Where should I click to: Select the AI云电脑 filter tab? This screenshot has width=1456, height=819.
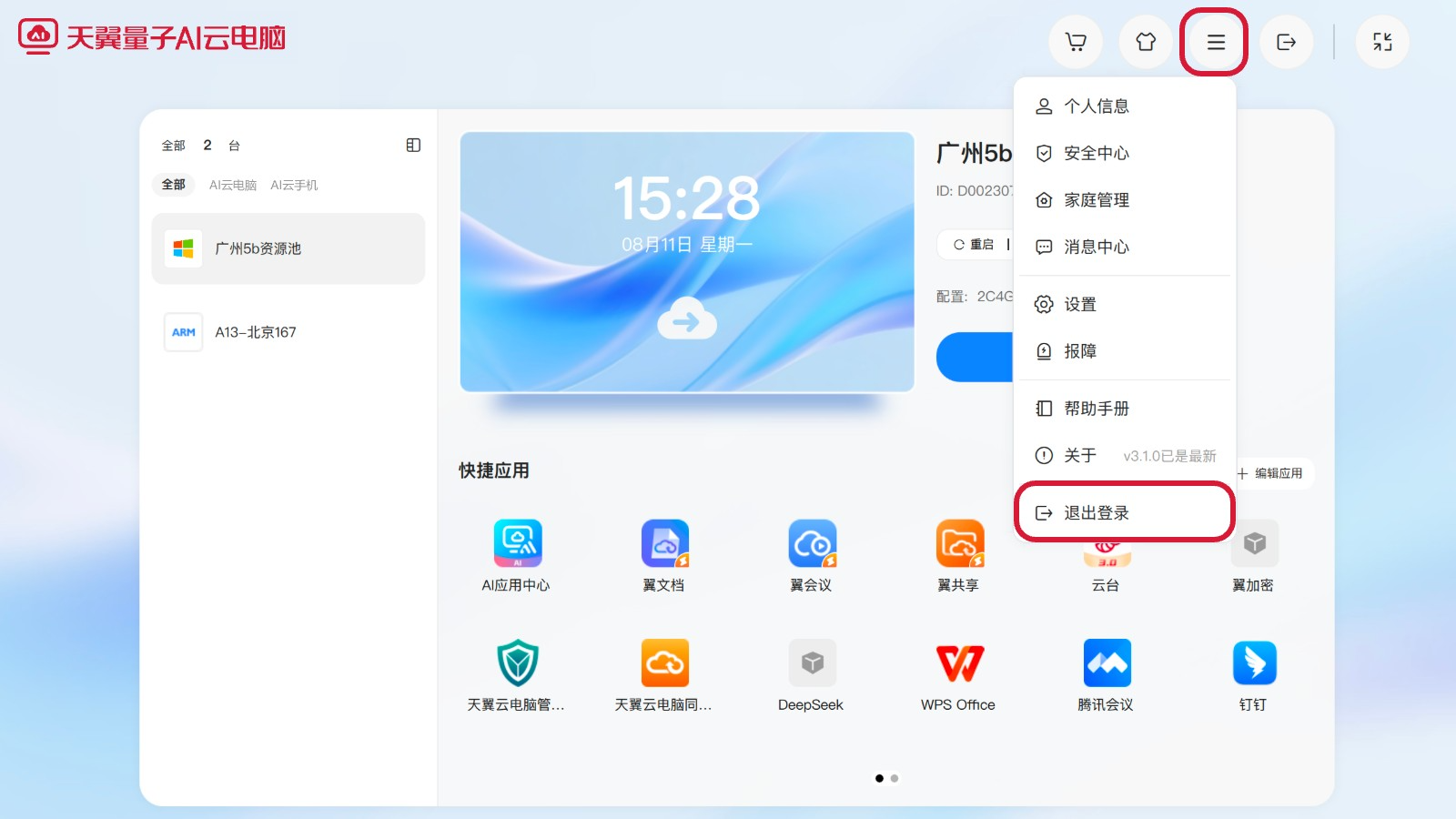tap(233, 185)
